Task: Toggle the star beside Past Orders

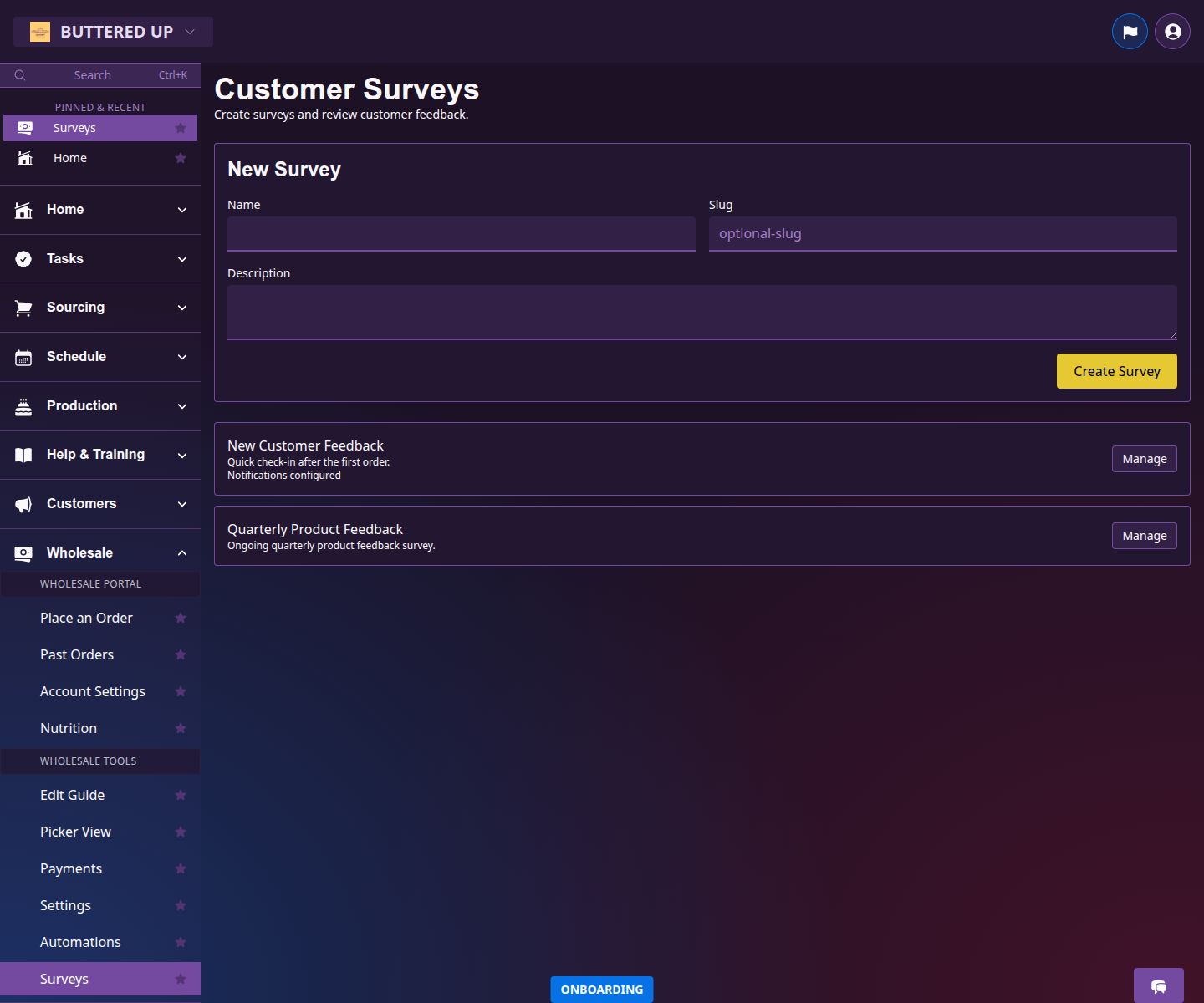Action: click(181, 654)
